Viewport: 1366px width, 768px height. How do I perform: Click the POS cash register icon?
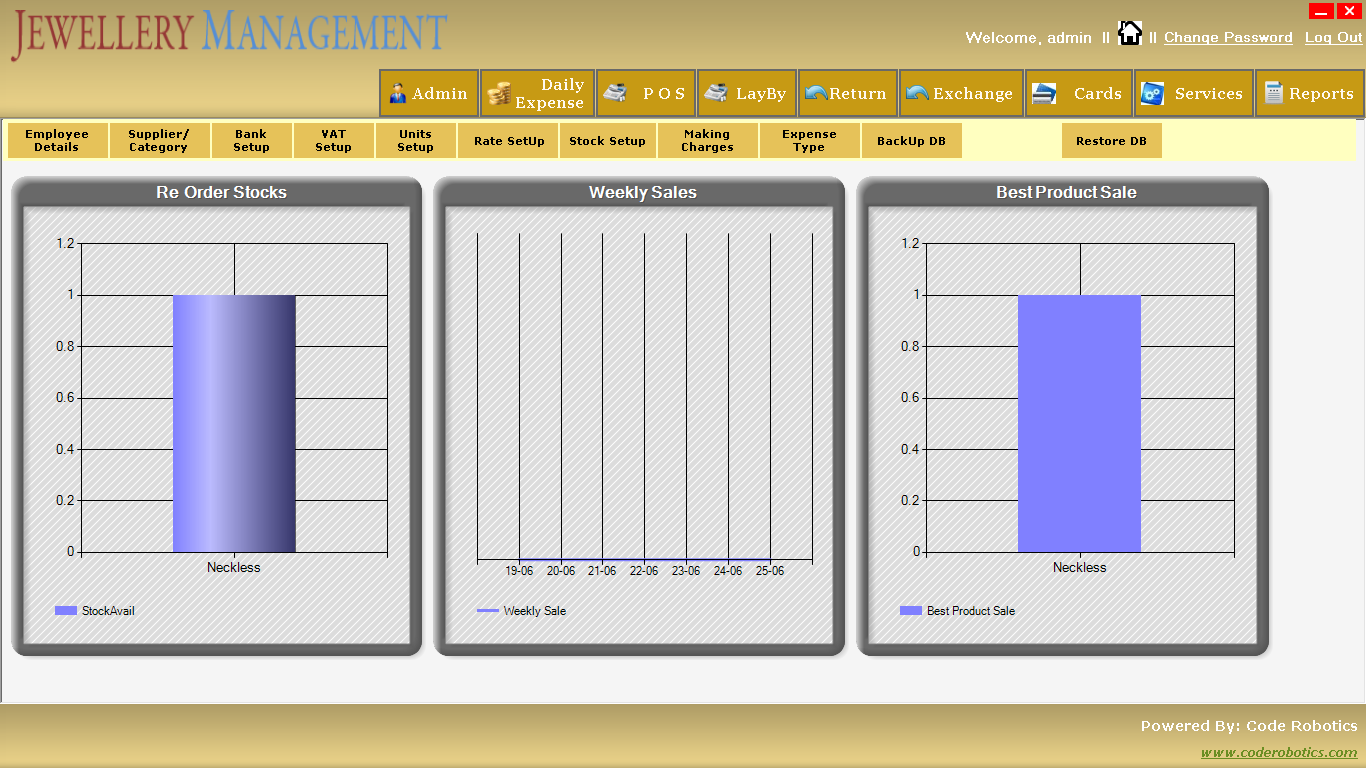pos(615,93)
